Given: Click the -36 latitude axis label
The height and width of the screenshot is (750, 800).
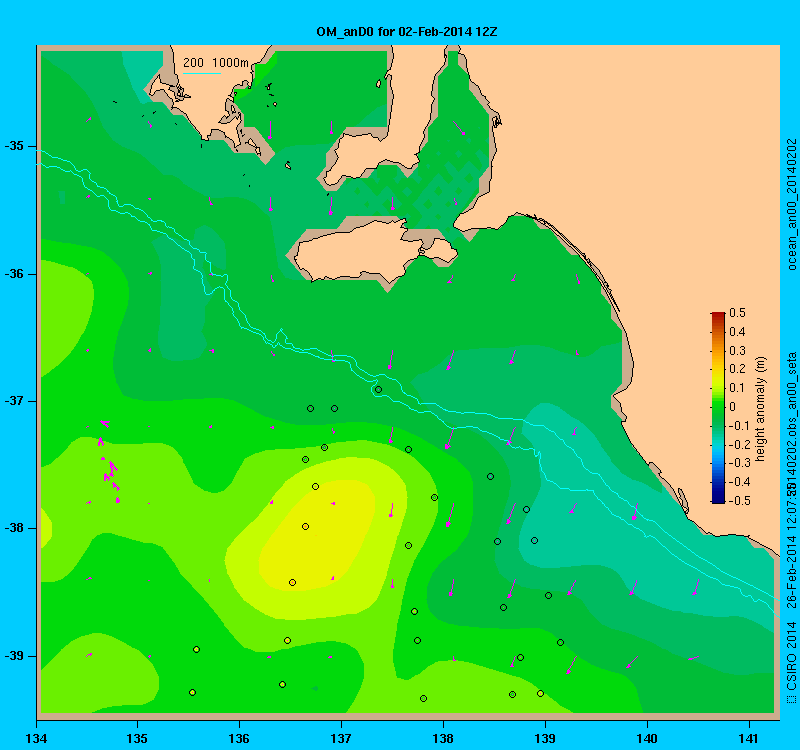Looking at the screenshot, I should (14, 274).
